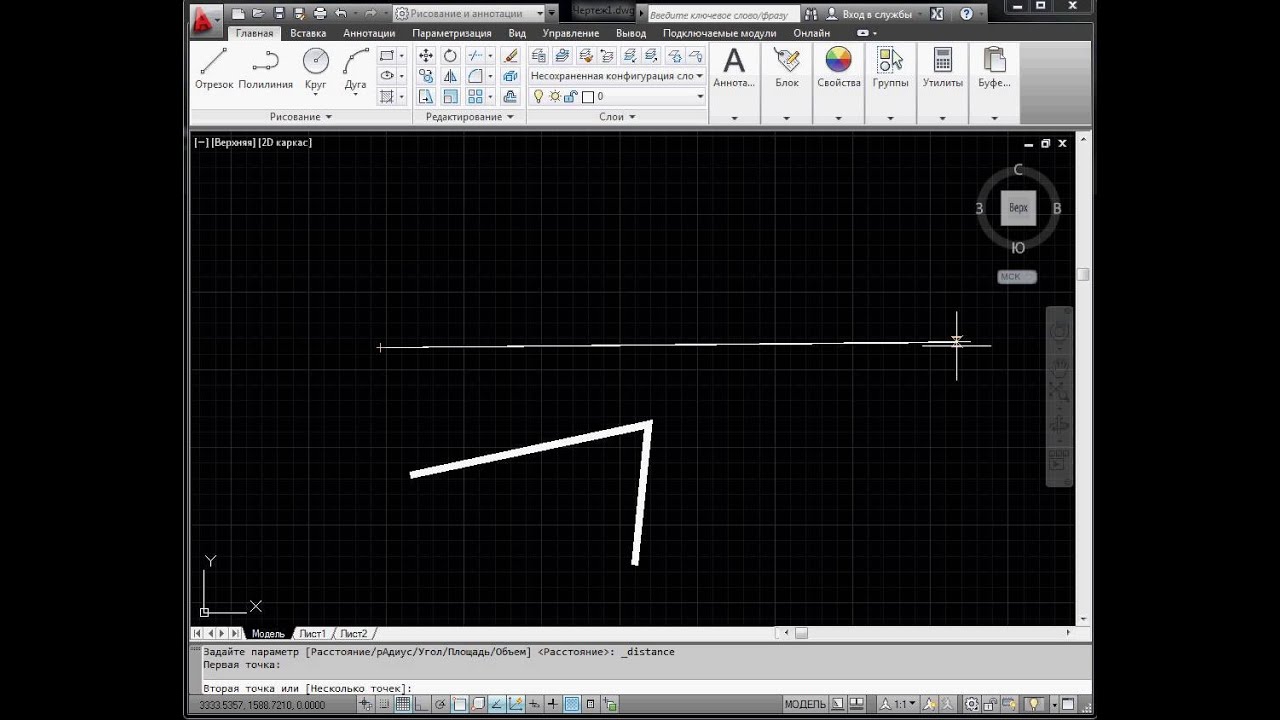Viewport: 1280px width, 720px height.
Task: Activate the Copy tool
Action: [426, 76]
